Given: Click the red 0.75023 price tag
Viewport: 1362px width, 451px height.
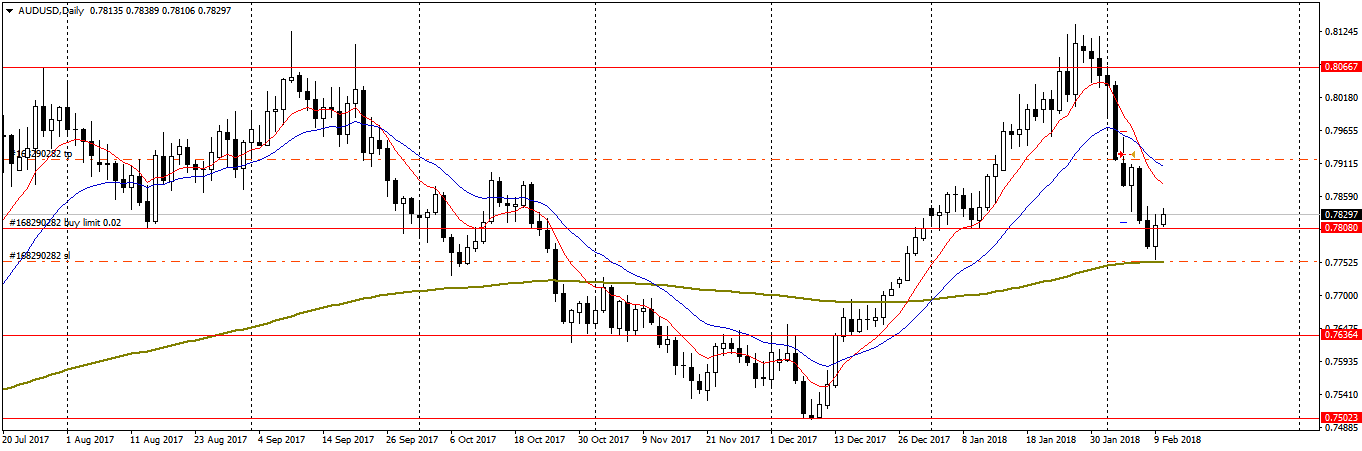Looking at the screenshot, I should click(1339, 418).
